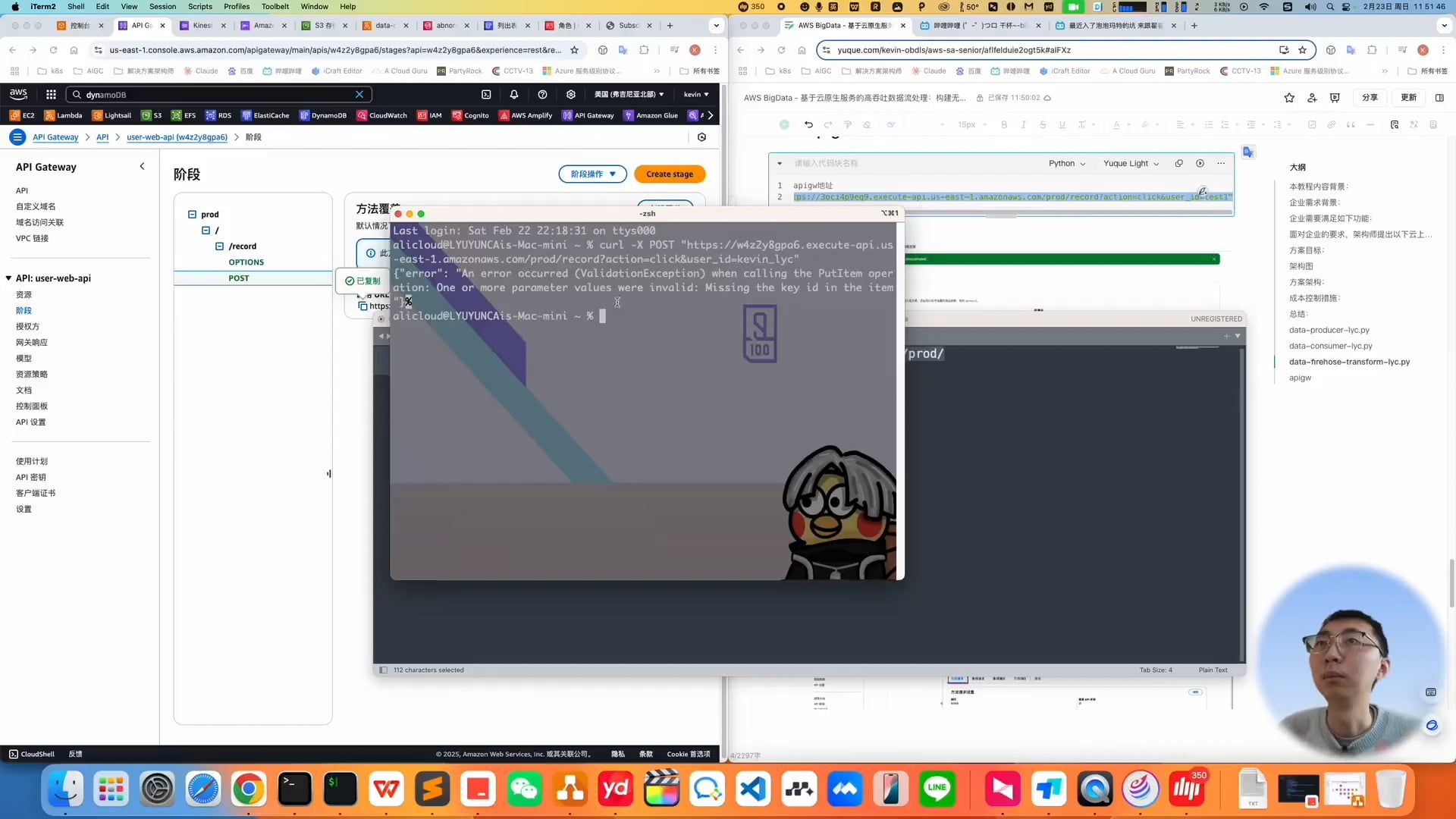Open AWS notifications bell
The image size is (1456, 819).
[x=514, y=95]
